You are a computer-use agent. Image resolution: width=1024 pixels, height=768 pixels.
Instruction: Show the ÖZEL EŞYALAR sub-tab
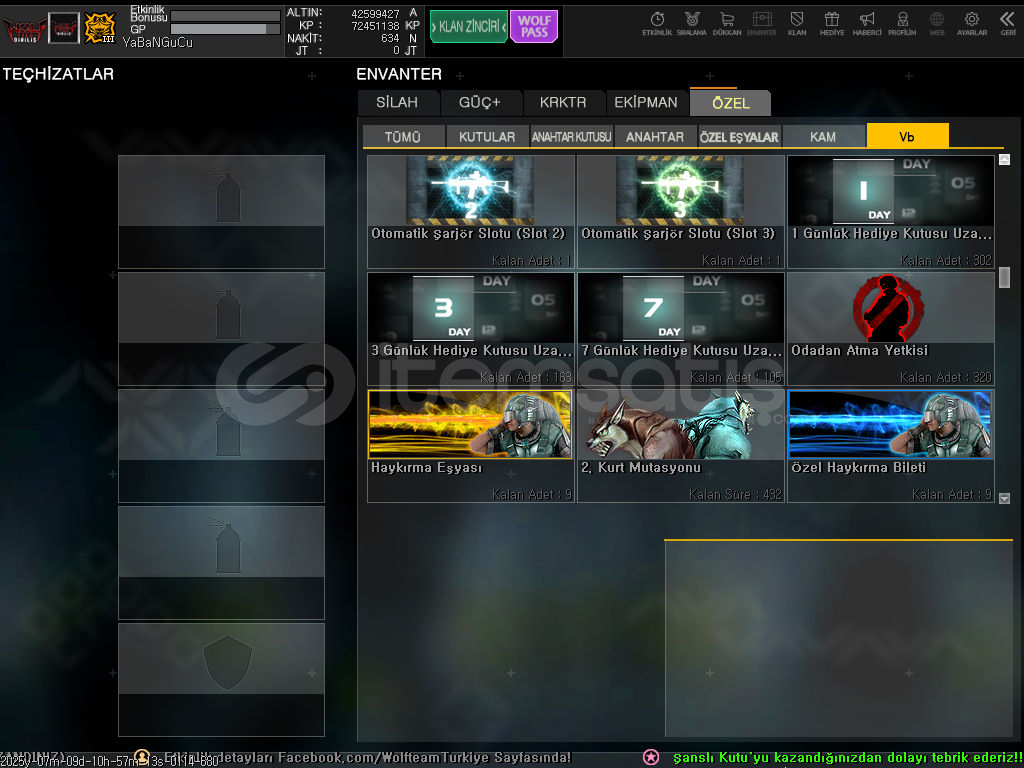pos(739,136)
